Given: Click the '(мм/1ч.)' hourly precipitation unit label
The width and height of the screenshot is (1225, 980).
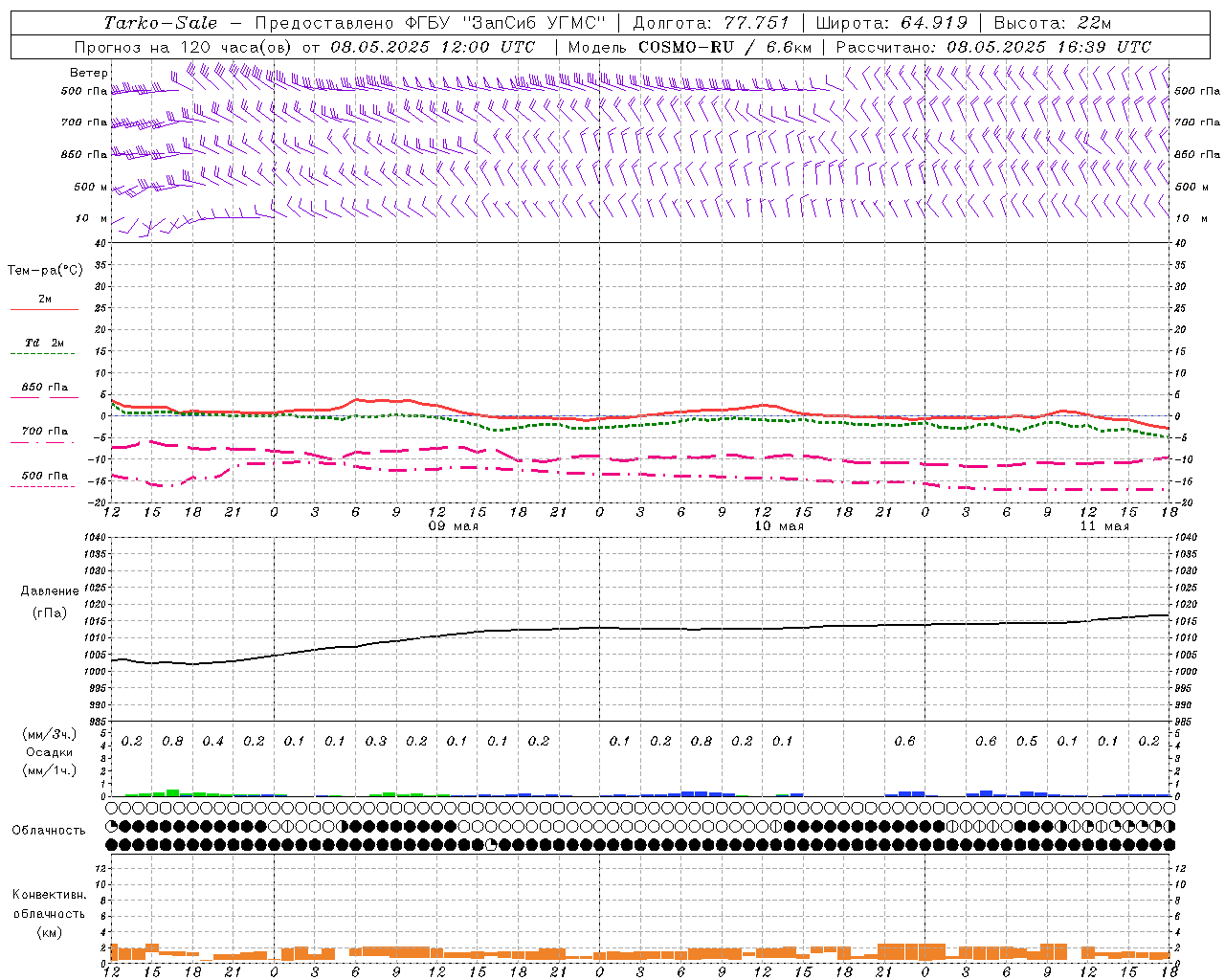Looking at the screenshot, I should point(49,770).
